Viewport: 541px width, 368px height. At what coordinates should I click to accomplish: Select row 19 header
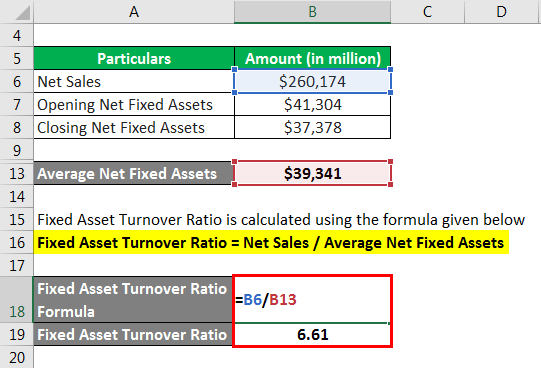(17, 335)
